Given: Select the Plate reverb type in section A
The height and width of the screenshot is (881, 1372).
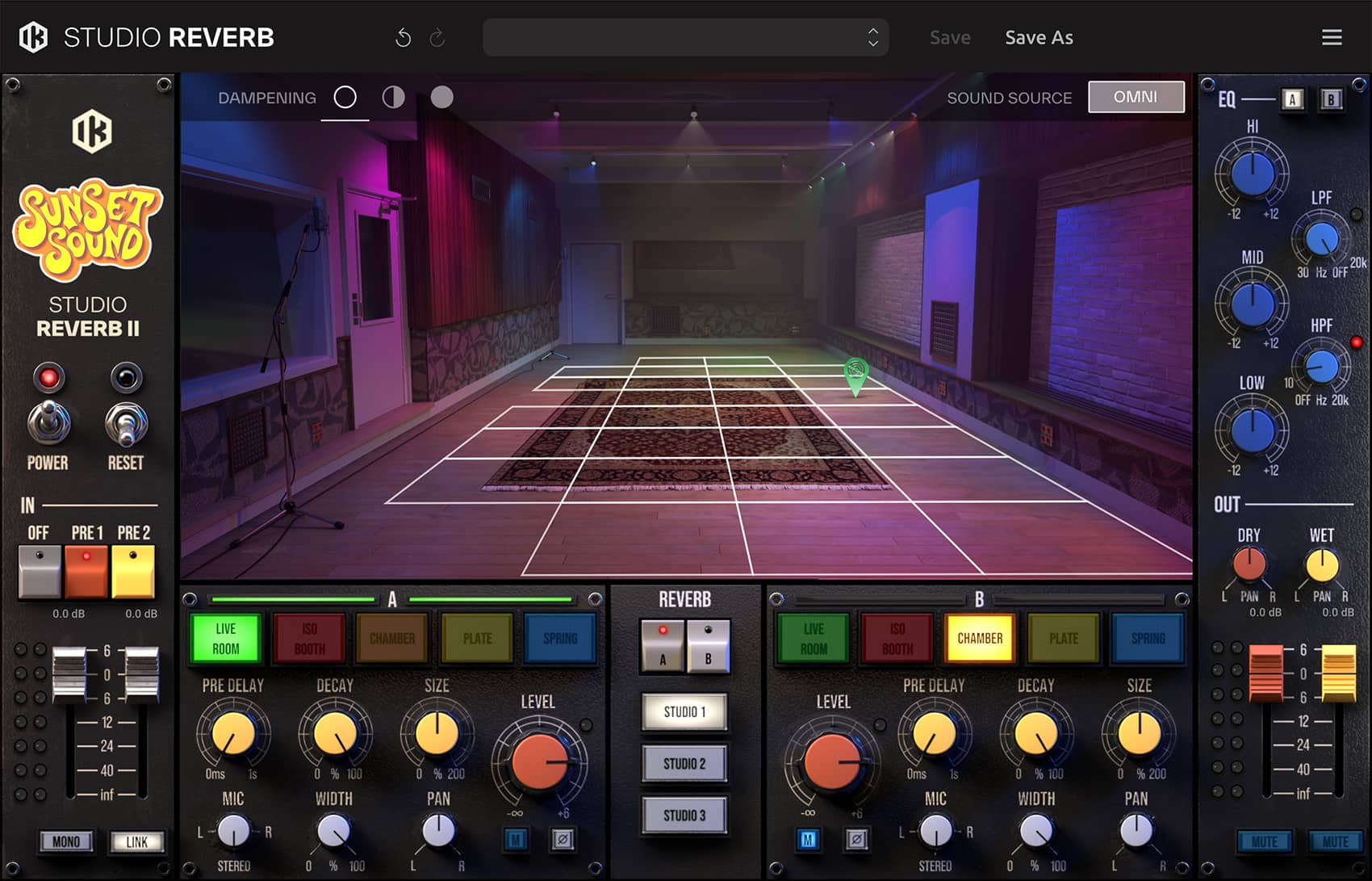Looking at the screenshot, I should point(477,638).
